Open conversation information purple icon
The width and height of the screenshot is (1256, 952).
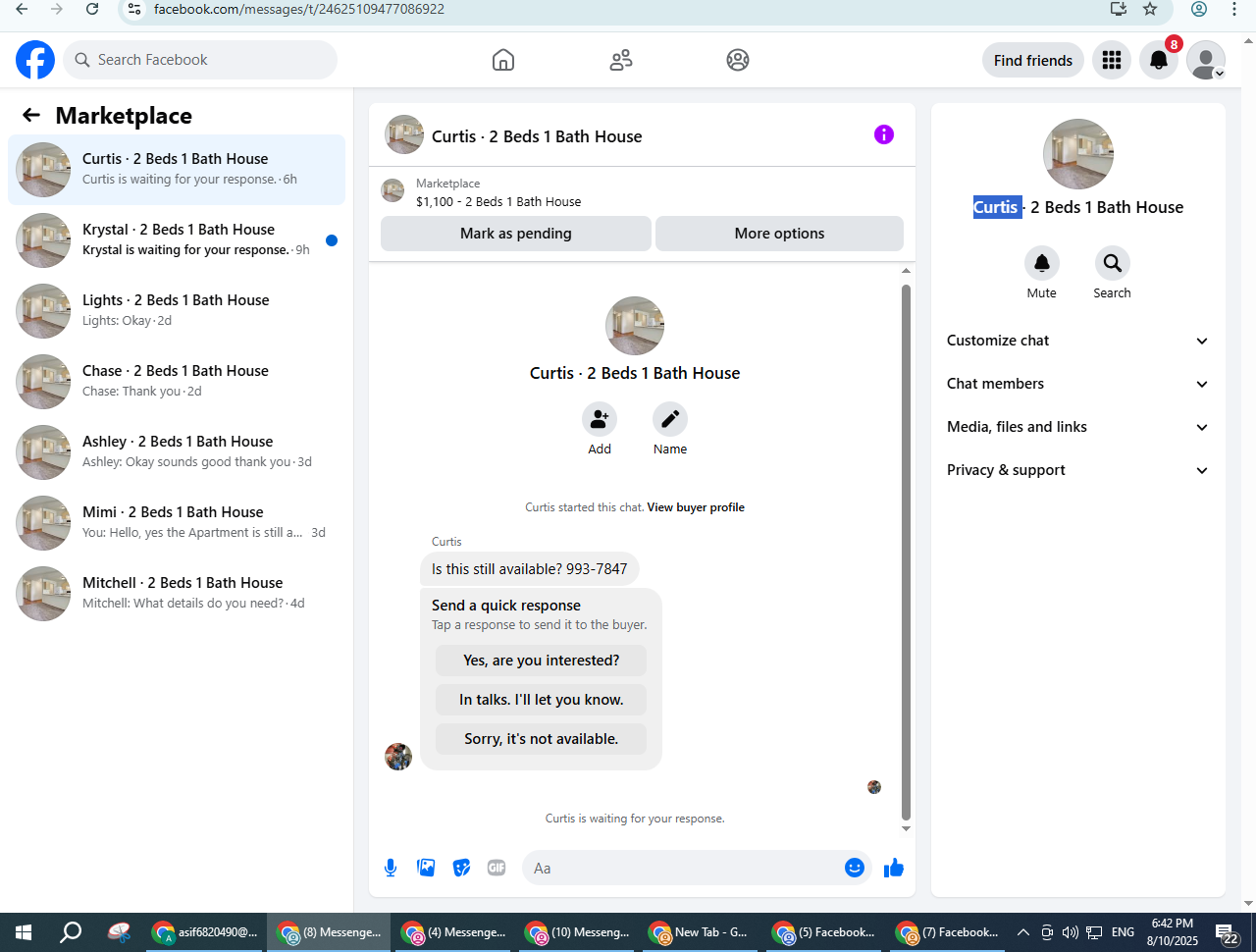pyautogui.click(x=884, y=134)
